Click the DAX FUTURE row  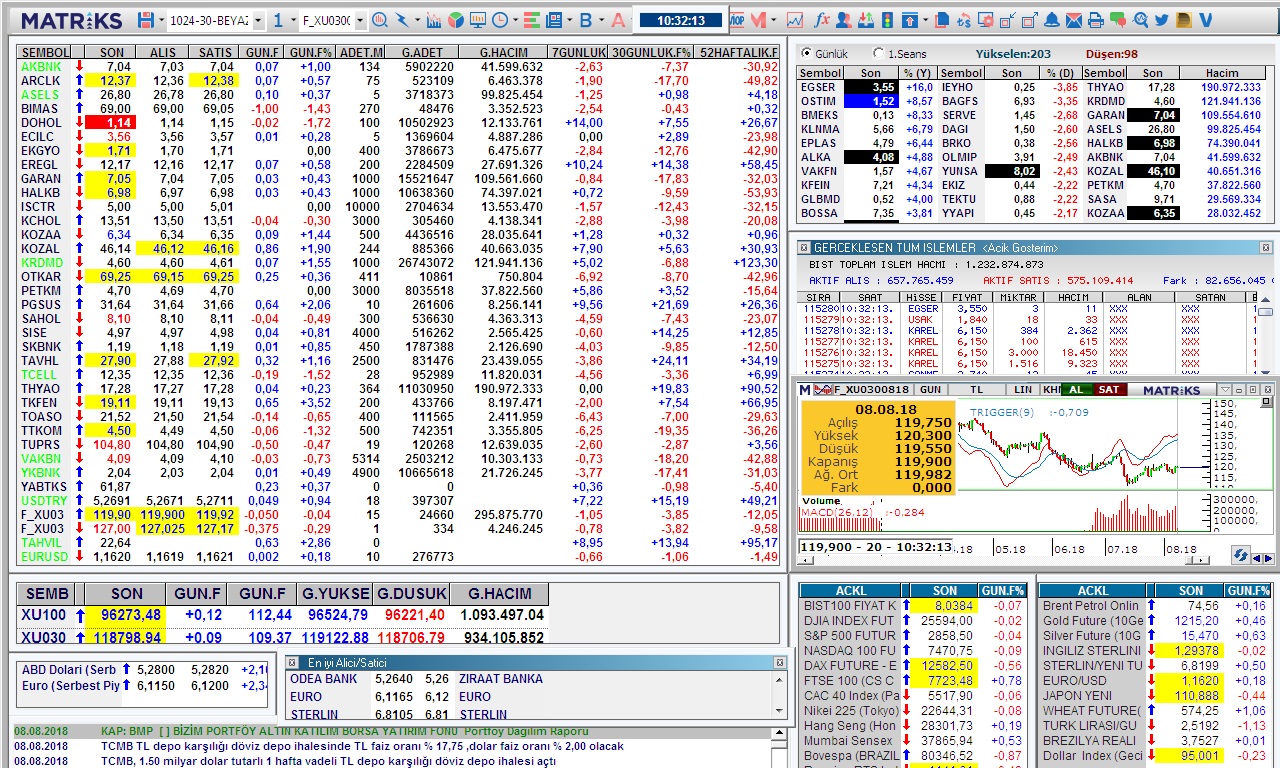click(914, 666)
